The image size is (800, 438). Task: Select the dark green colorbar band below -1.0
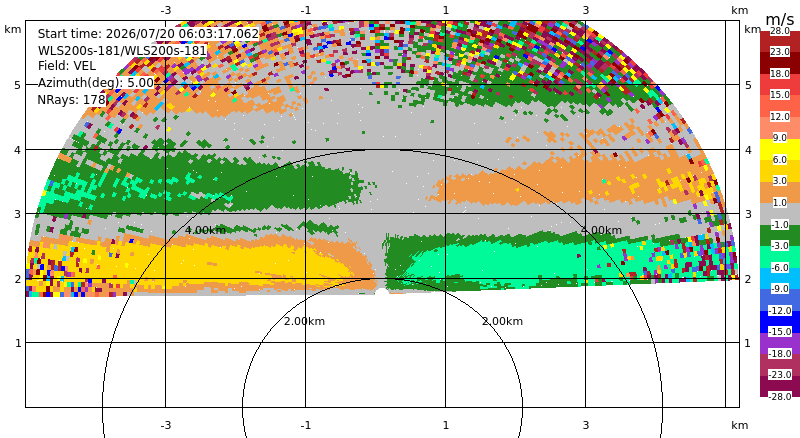click(780, 235)
